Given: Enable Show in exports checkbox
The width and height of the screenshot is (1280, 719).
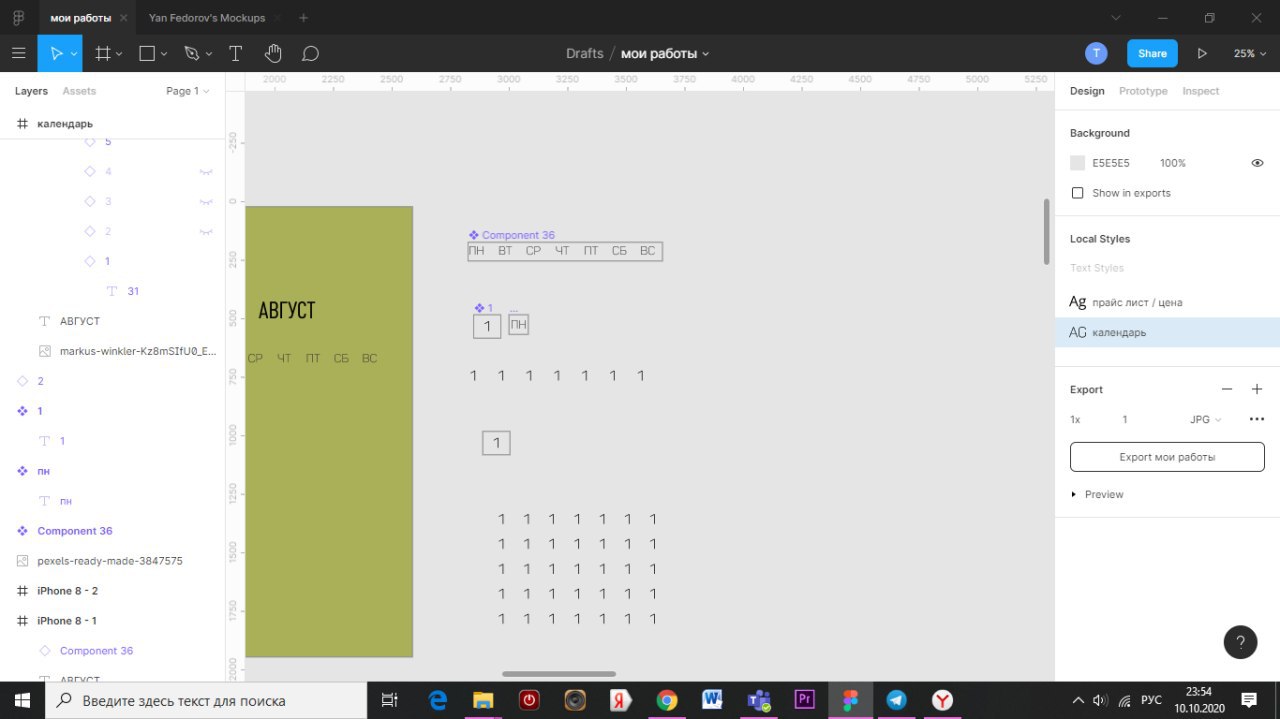Looking at the screenshot, I should (x=1077, y=193).
